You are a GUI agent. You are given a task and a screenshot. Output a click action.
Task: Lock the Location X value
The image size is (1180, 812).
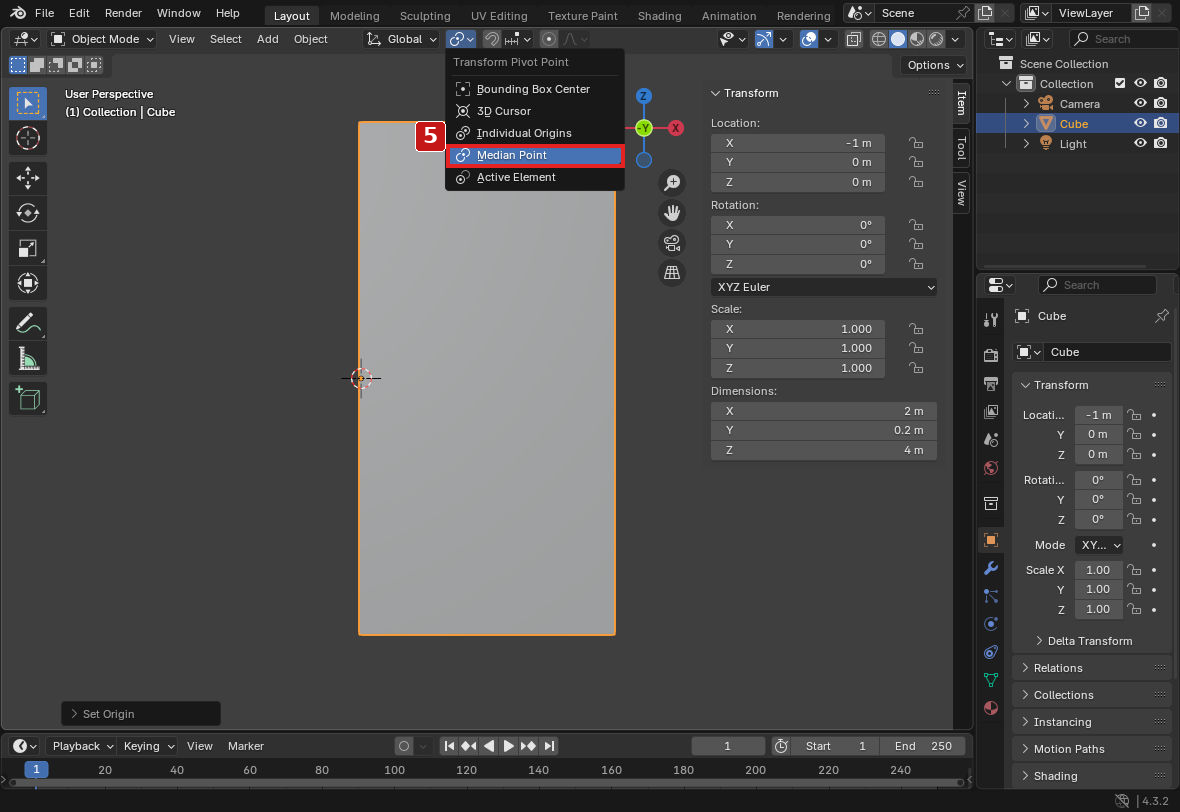[x=916, y=143]
